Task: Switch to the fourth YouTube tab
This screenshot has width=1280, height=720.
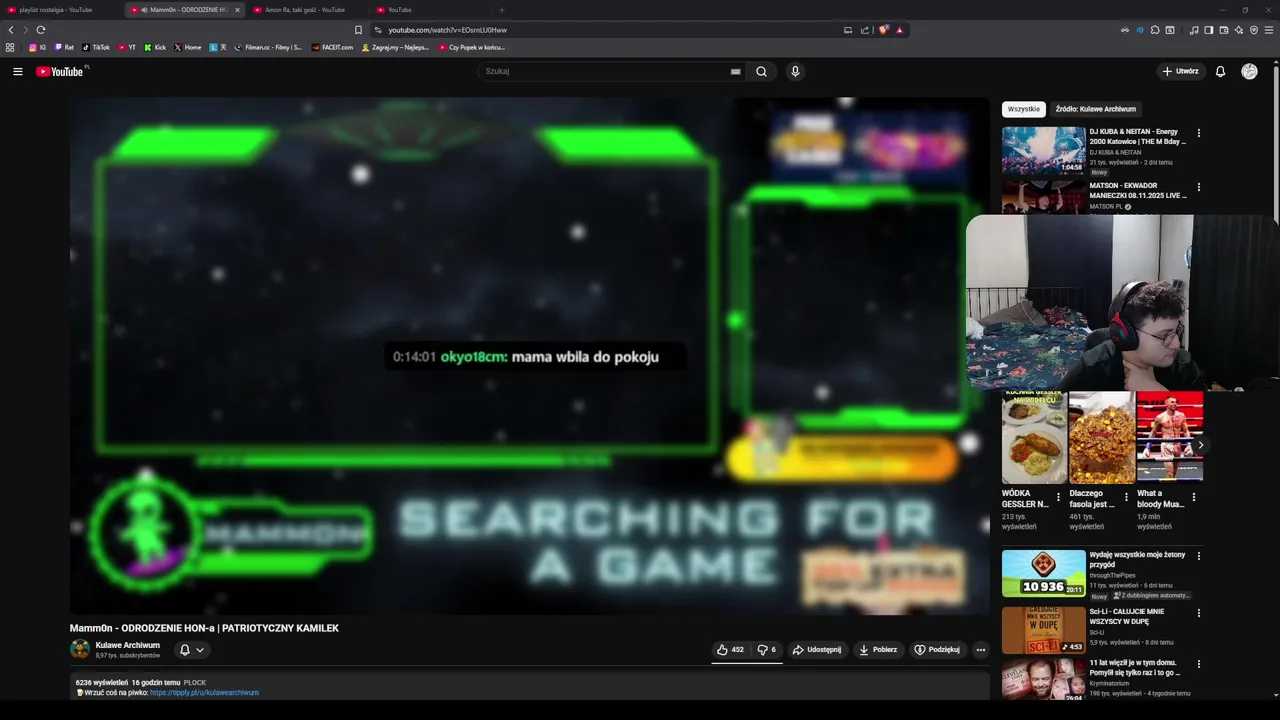Action: pyautogui.click(x=430, y=10)
